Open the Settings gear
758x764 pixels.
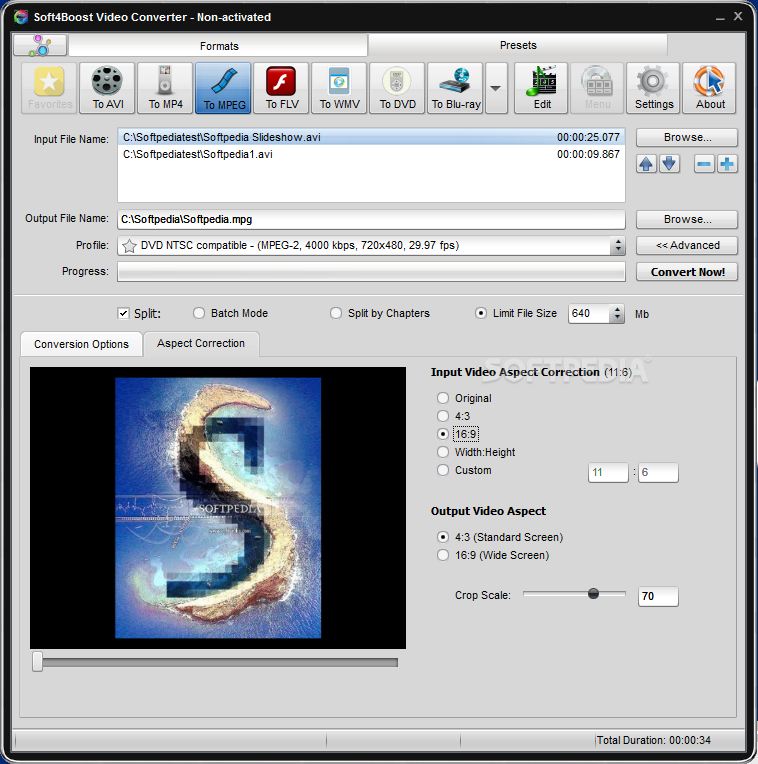tap(653, 88)
